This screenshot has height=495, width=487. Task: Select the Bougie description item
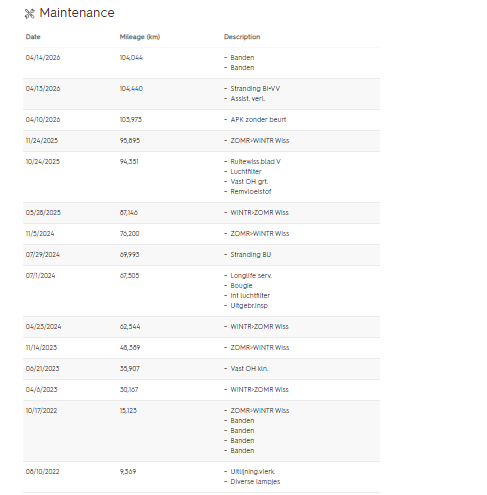[241, 286]
